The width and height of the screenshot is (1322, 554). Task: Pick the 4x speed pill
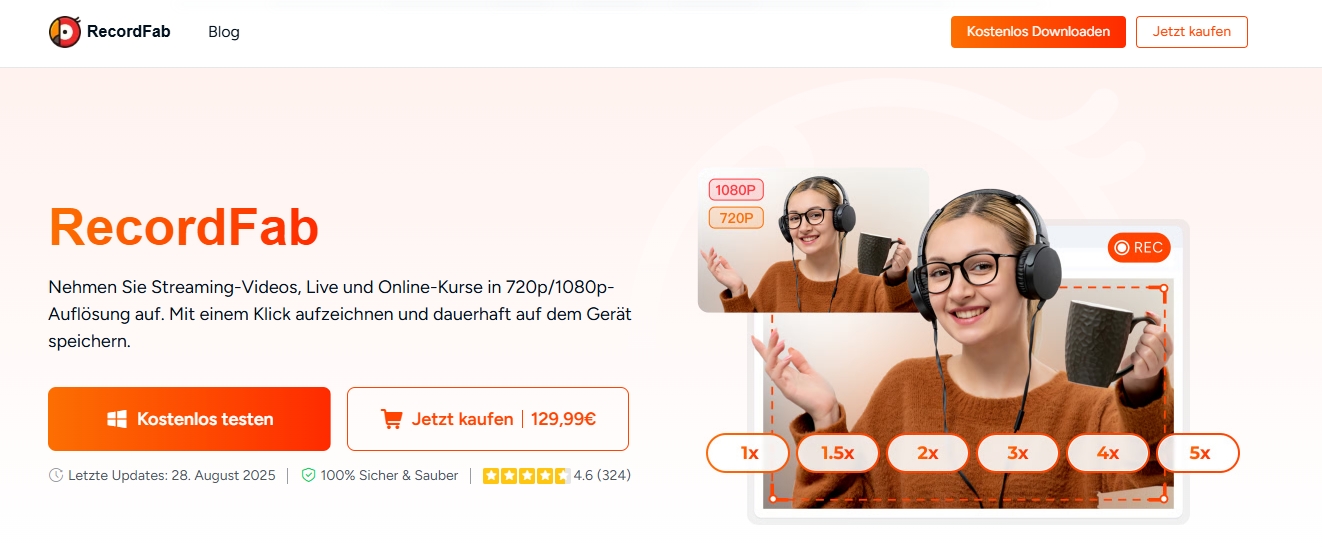(x=1108, y=453)
